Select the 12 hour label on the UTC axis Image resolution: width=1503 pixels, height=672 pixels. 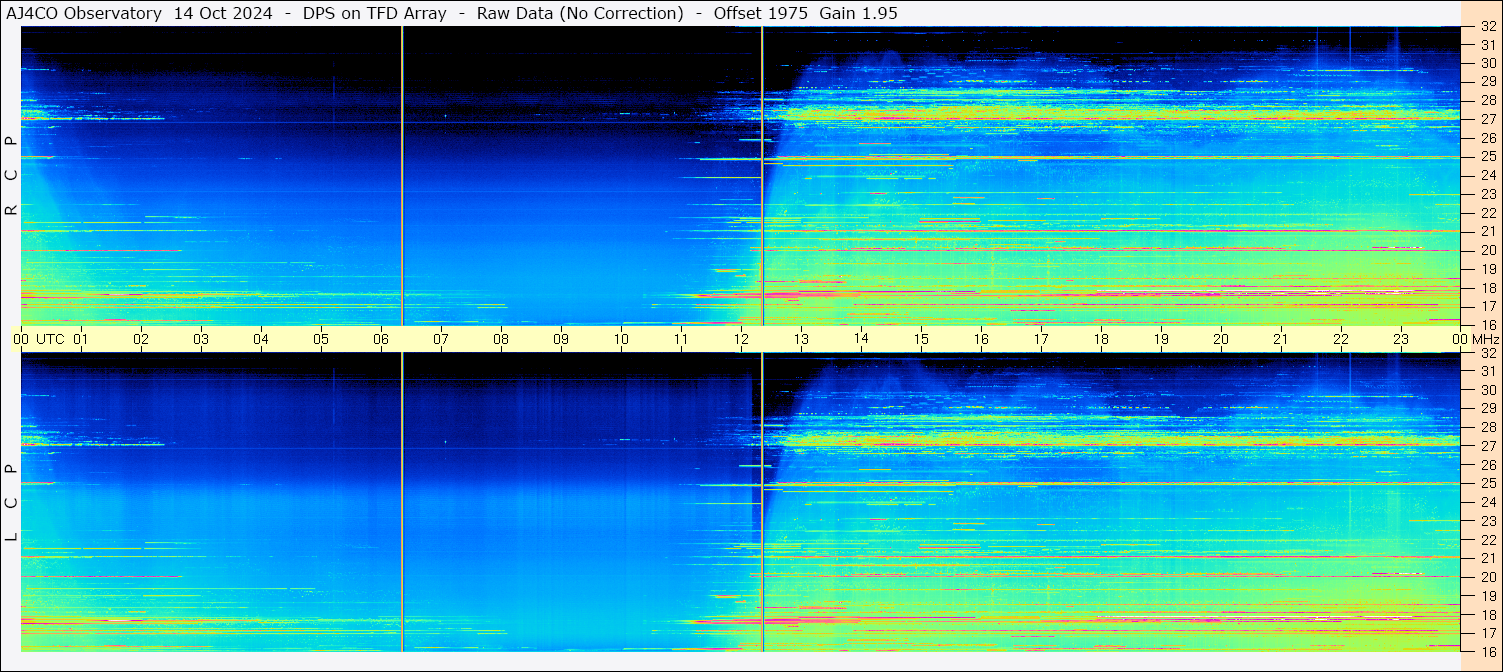pos(741,339)
